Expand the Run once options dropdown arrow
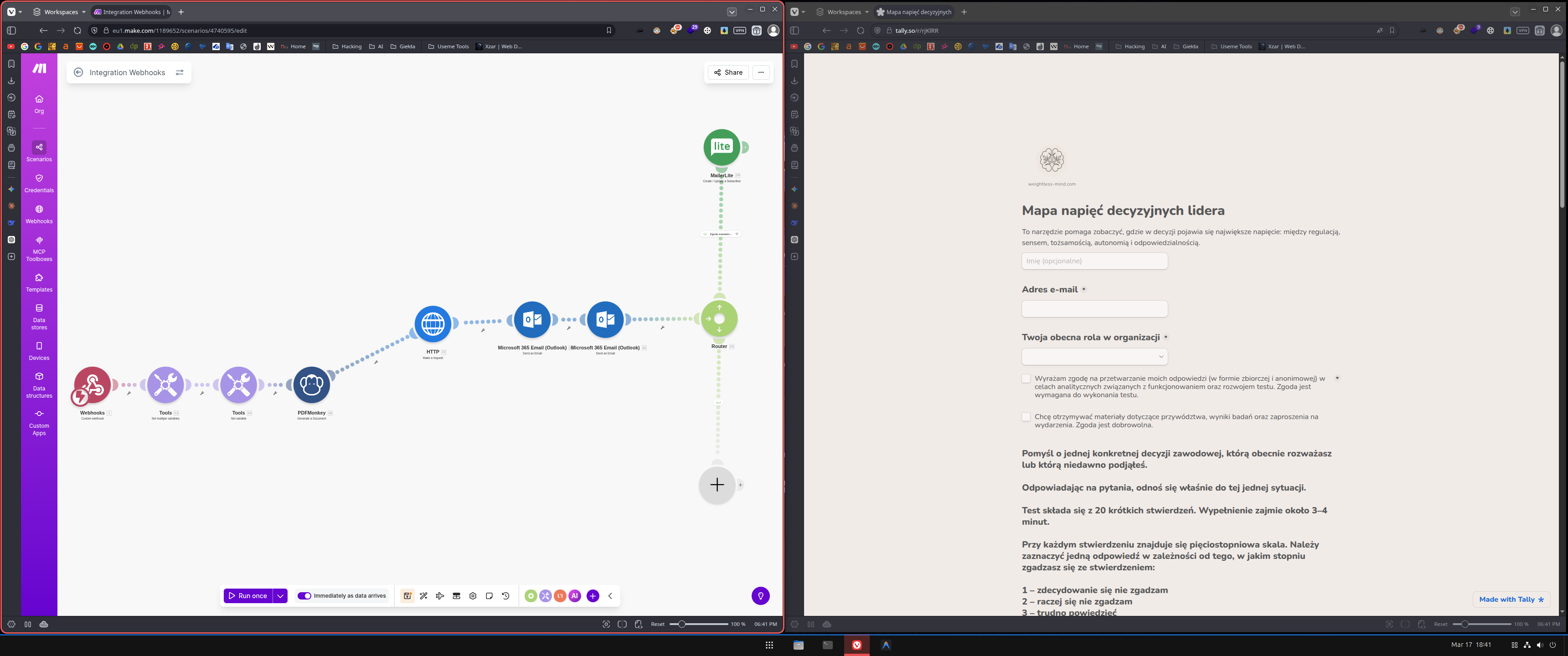Viewport: 1568px width, 656px height. tap(280, 596)
